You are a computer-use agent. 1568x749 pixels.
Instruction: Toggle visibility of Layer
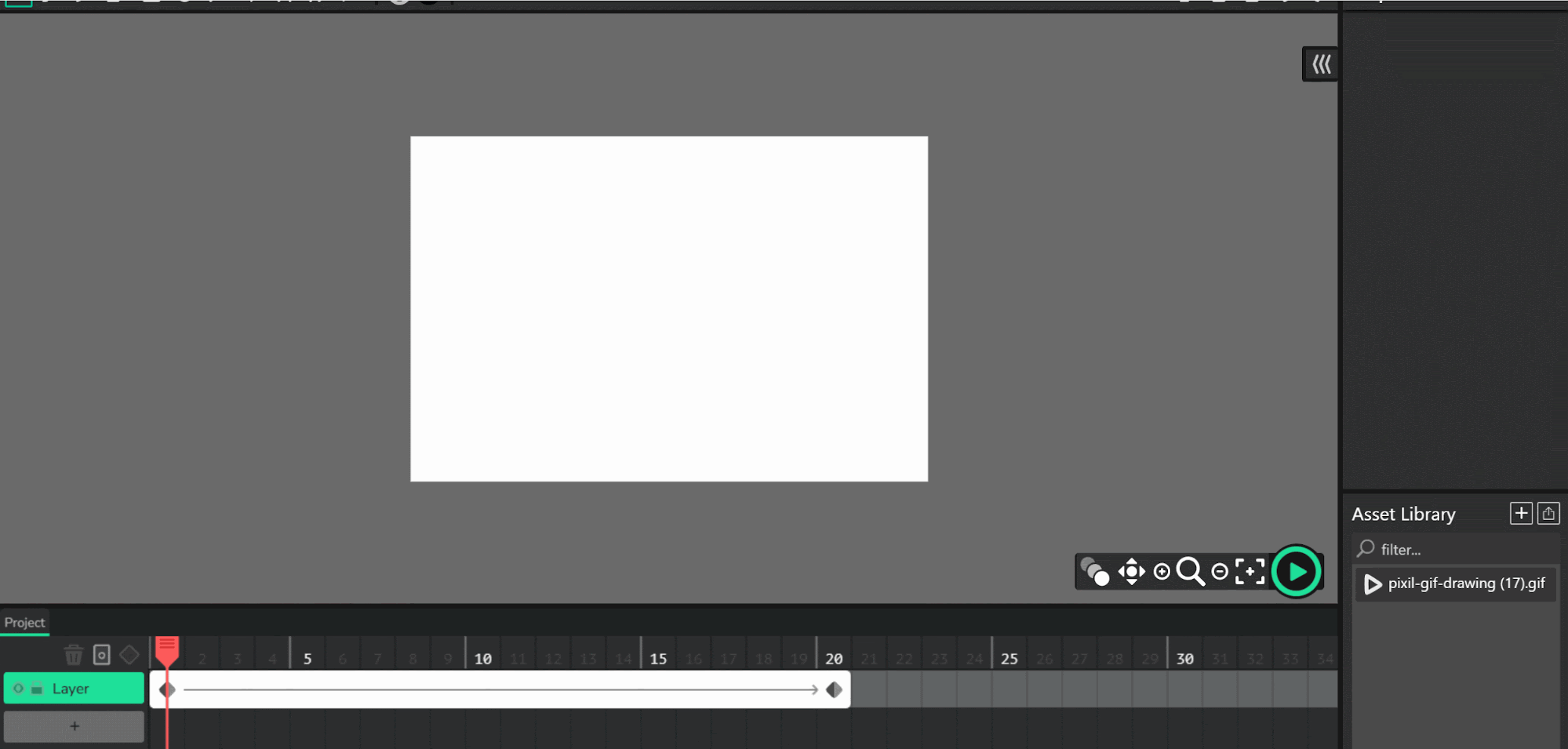point(19,689)
